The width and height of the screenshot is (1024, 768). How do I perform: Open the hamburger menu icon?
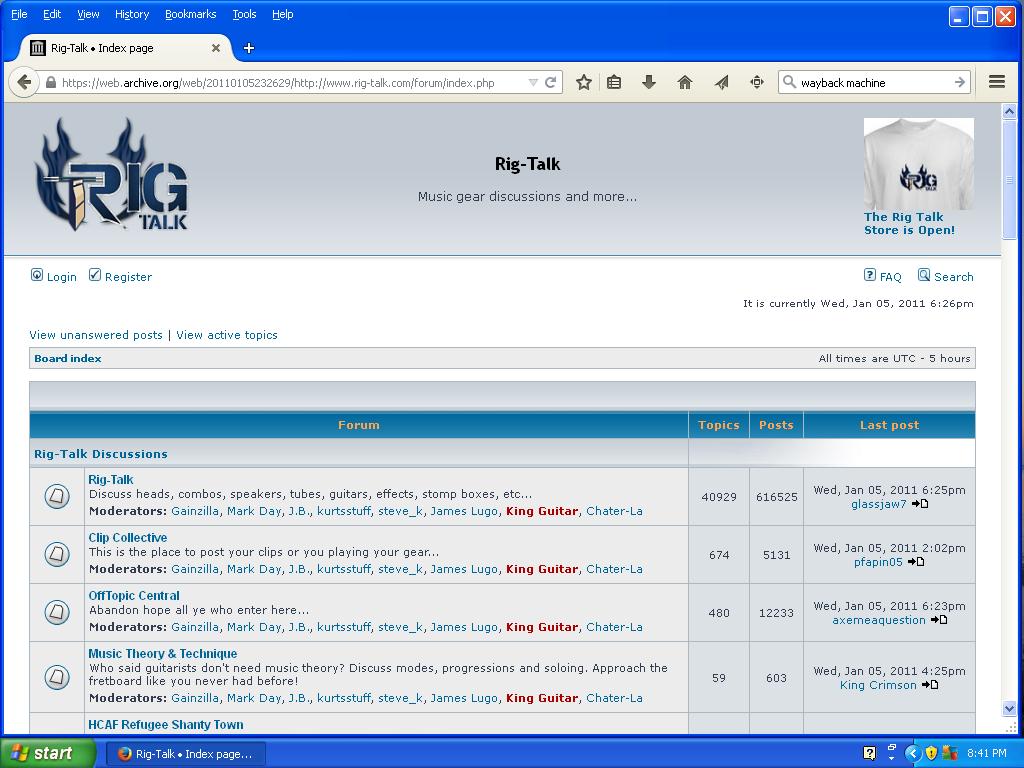(997, 82)
